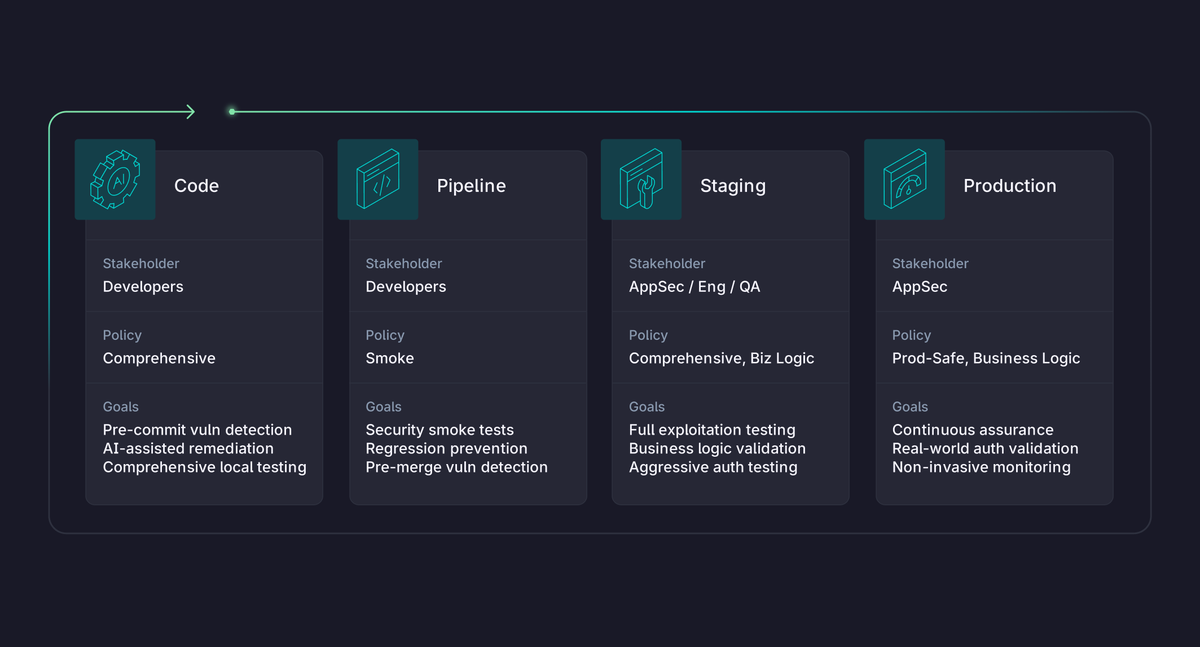Click Developers stakeholder in the Code card

143,287
